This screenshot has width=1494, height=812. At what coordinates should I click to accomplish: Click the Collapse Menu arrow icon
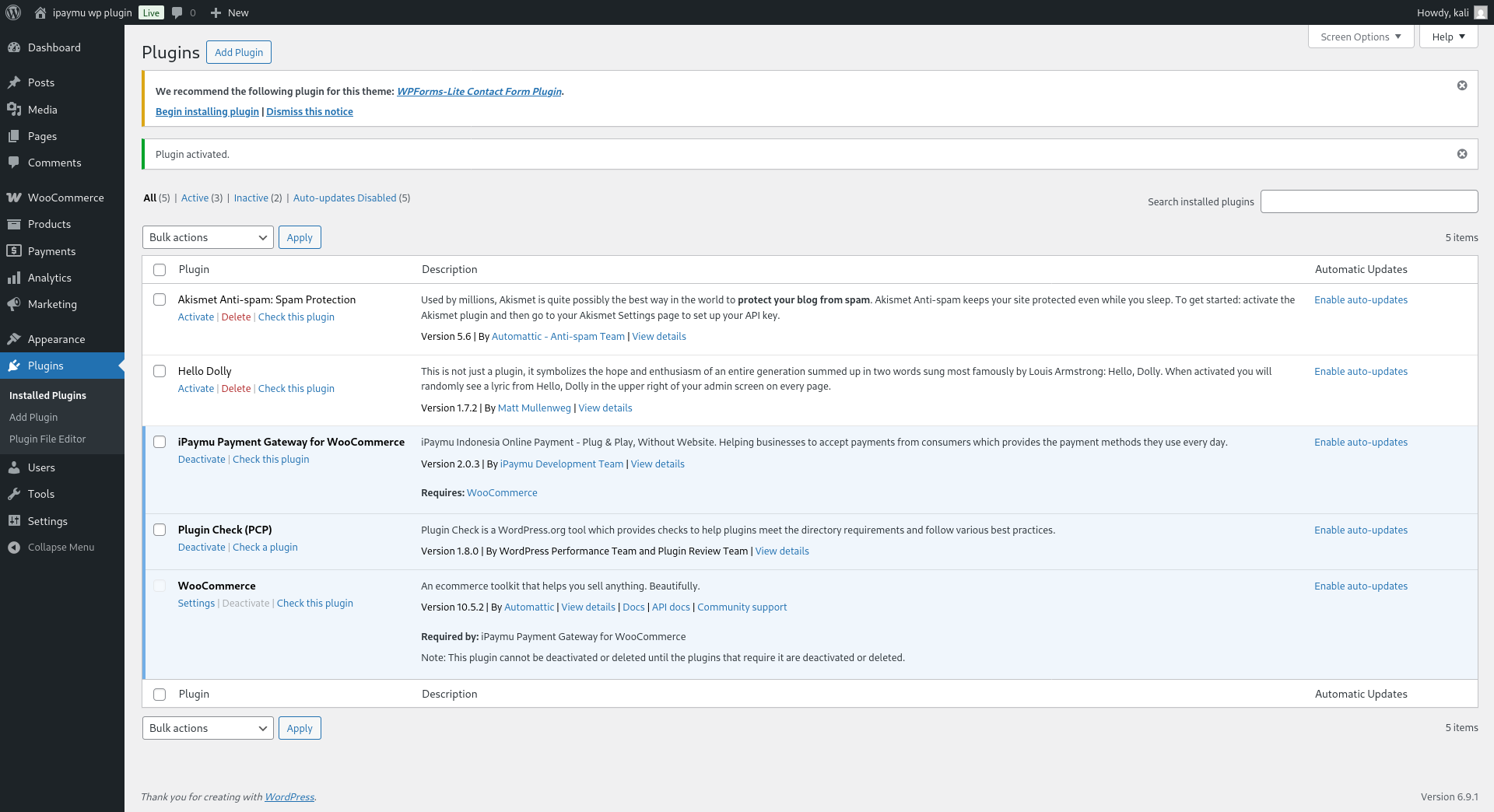[14, 548]
